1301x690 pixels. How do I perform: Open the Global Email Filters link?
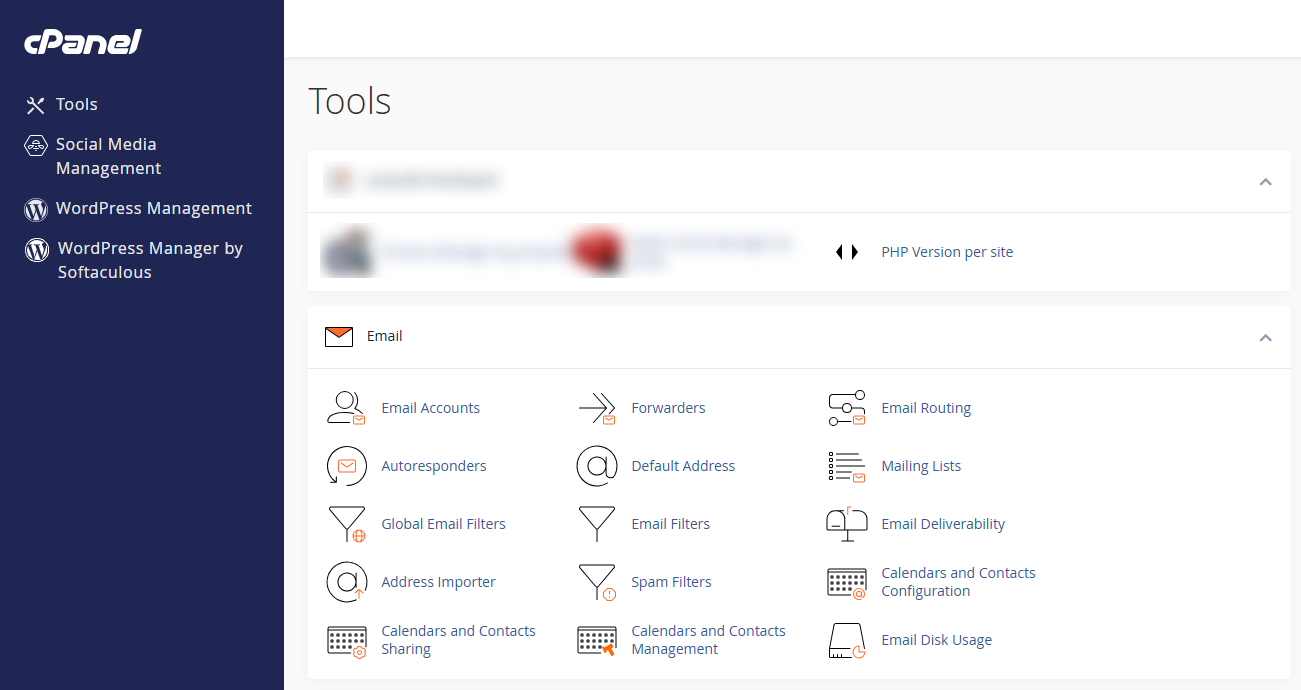coord(444,524)
